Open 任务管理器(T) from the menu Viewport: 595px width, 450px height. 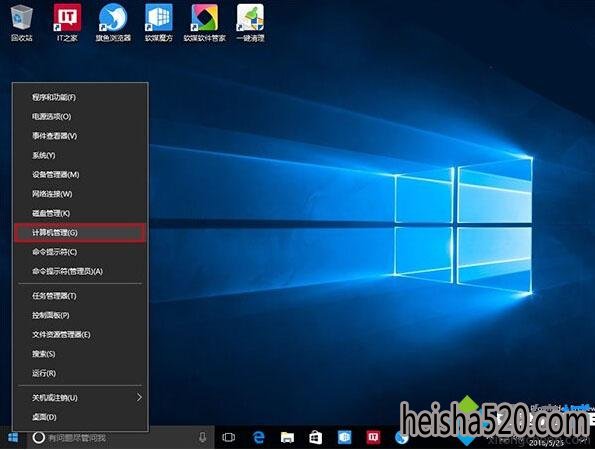point(80,296)
